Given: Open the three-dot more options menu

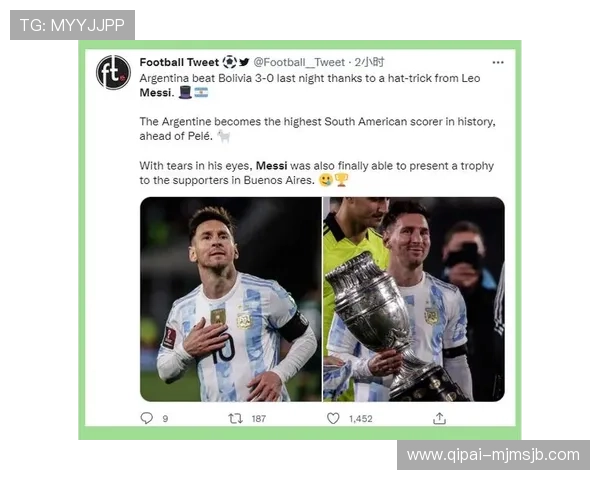Looking at the screenshot, I should (x=498, y=62).
